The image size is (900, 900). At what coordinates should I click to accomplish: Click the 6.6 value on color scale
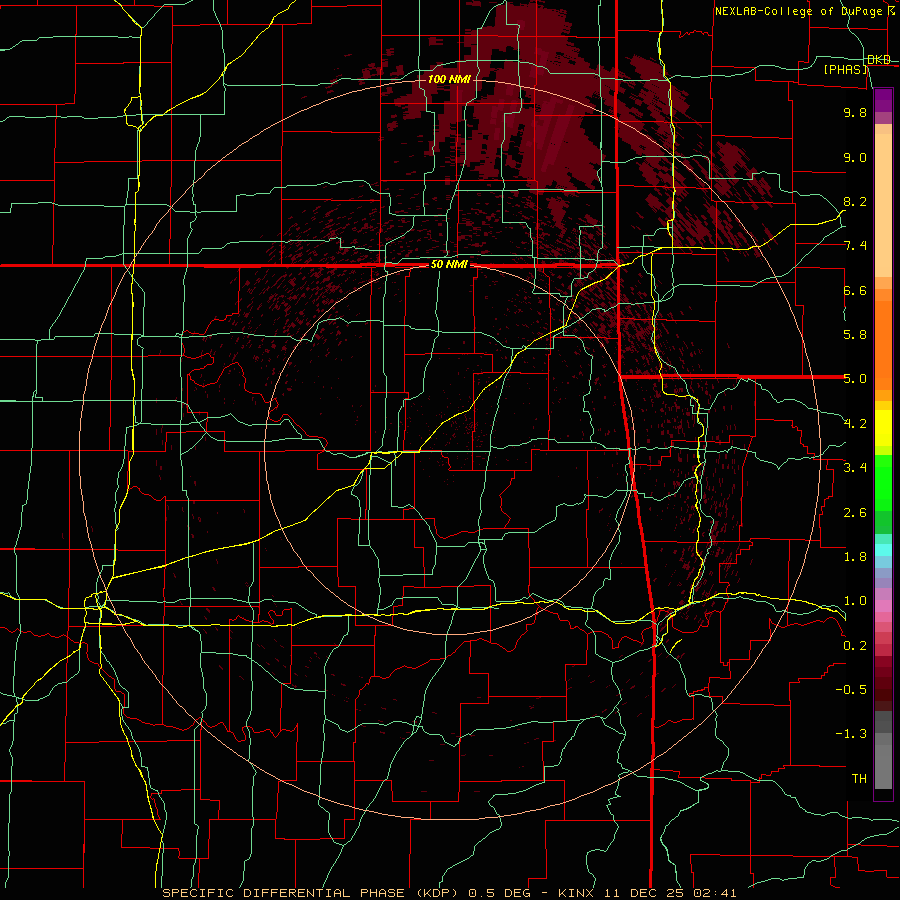click(855, 290)
